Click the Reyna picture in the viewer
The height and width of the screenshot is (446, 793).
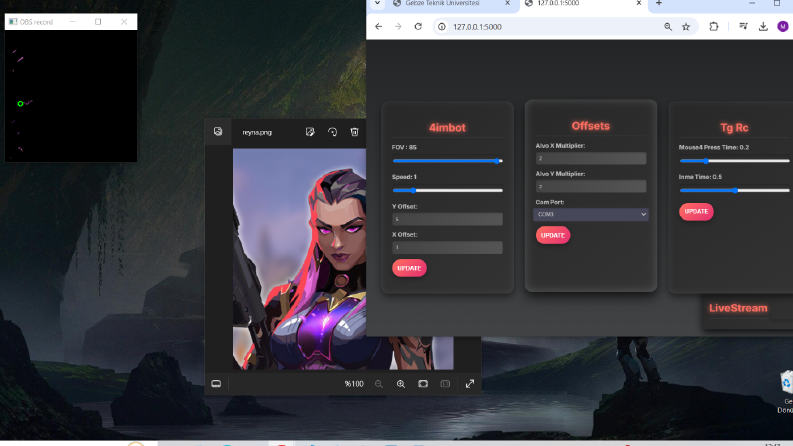coord(299,259)
